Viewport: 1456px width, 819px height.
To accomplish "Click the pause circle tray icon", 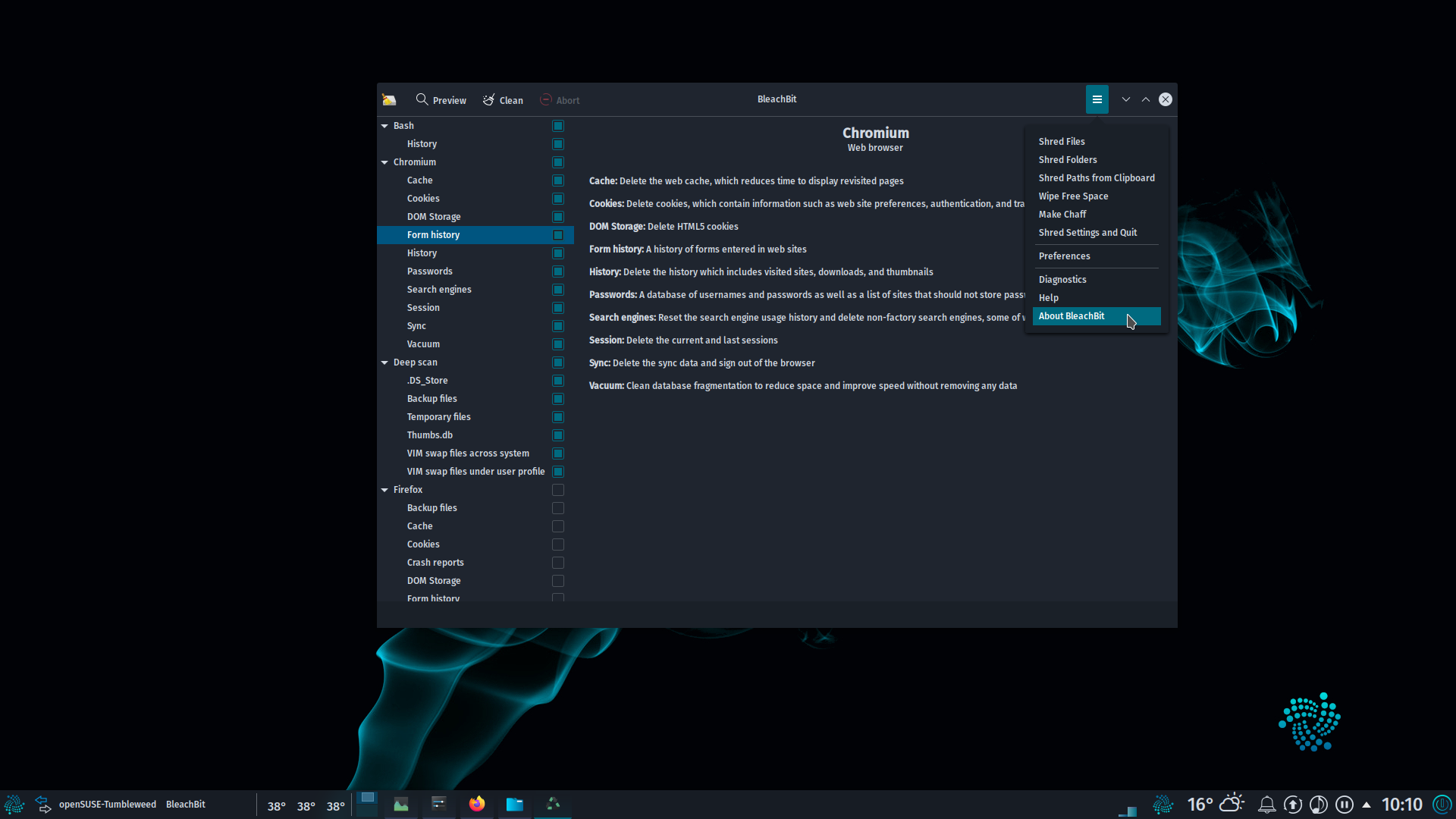I will [x=1345, y=805].
